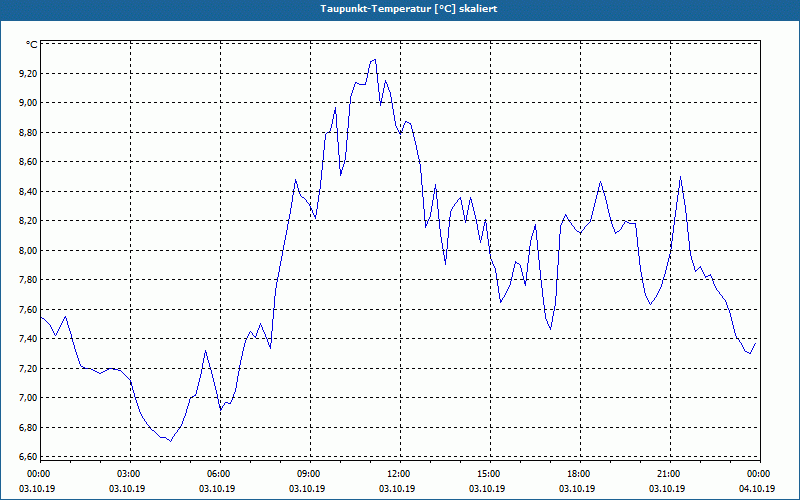
Task: Click the chart title 'Taupunkt-Temperatur [°C] skaliert'
Action: (x=409, y=9)
